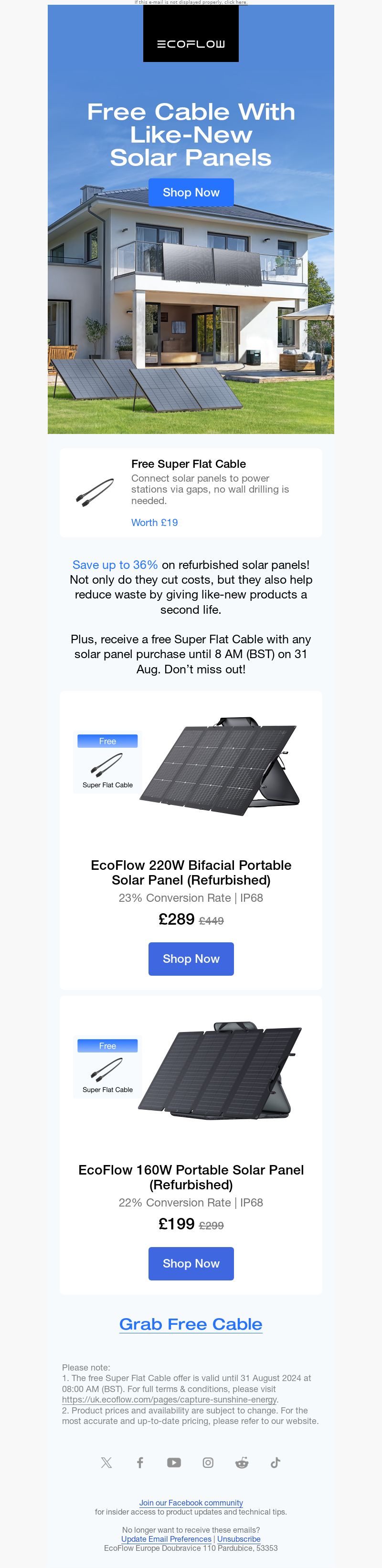Open the Facebook social icon
Screen dimensions: 382x1568
tap(140, 1462)
